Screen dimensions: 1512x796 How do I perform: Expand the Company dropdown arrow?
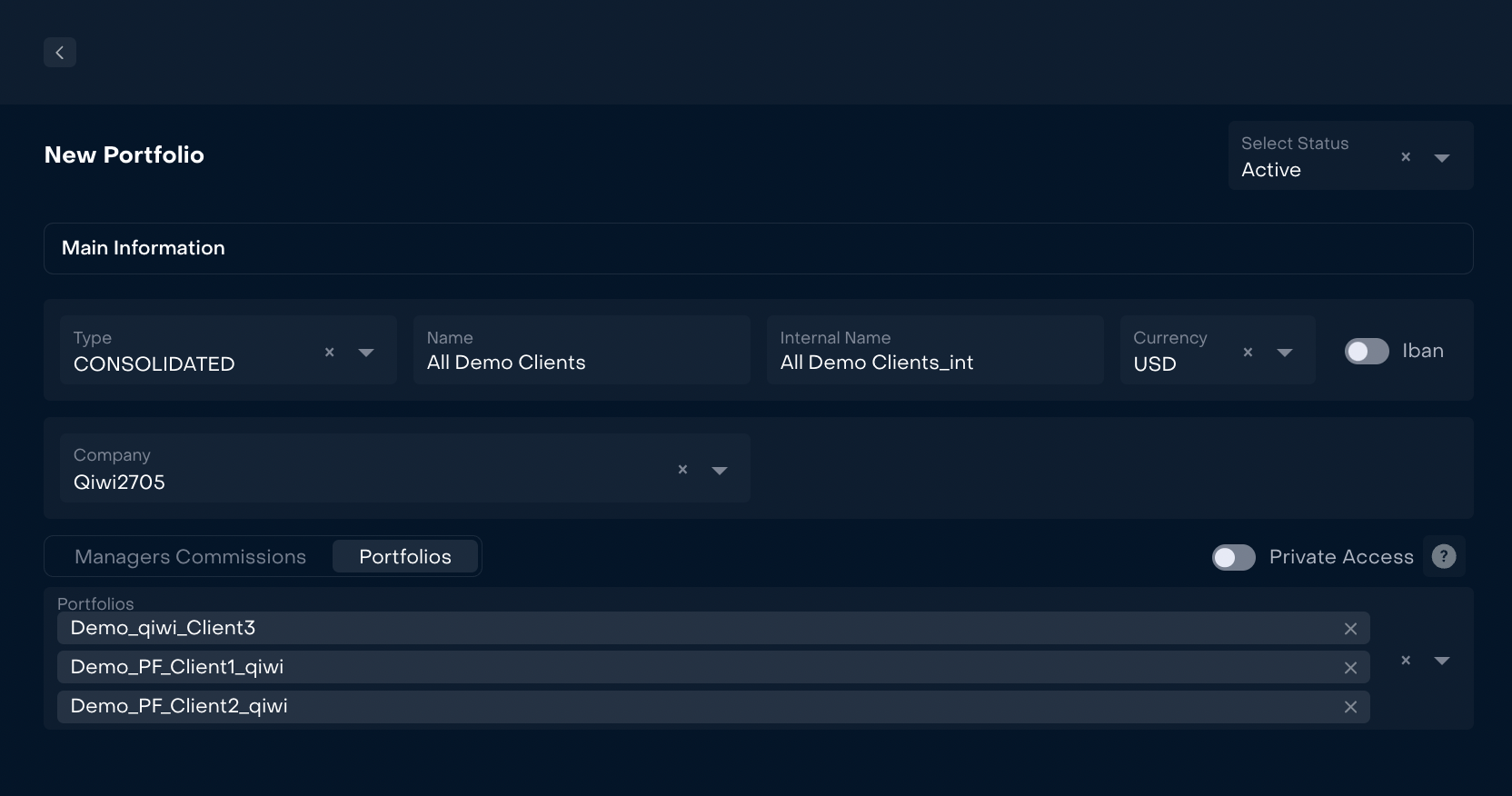click(x=720, y=471)
